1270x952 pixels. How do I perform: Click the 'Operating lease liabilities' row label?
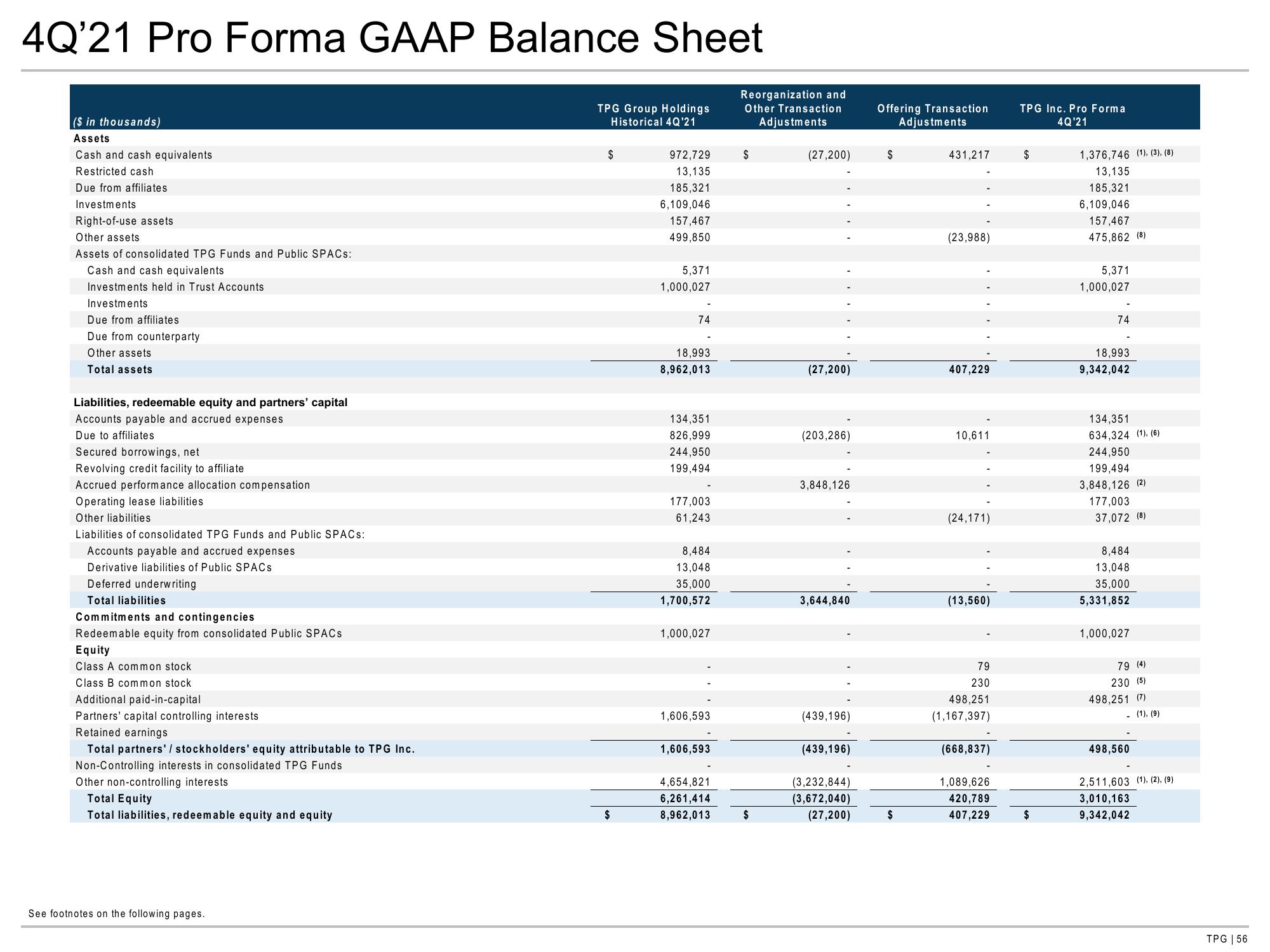click(x=140, y=501)
